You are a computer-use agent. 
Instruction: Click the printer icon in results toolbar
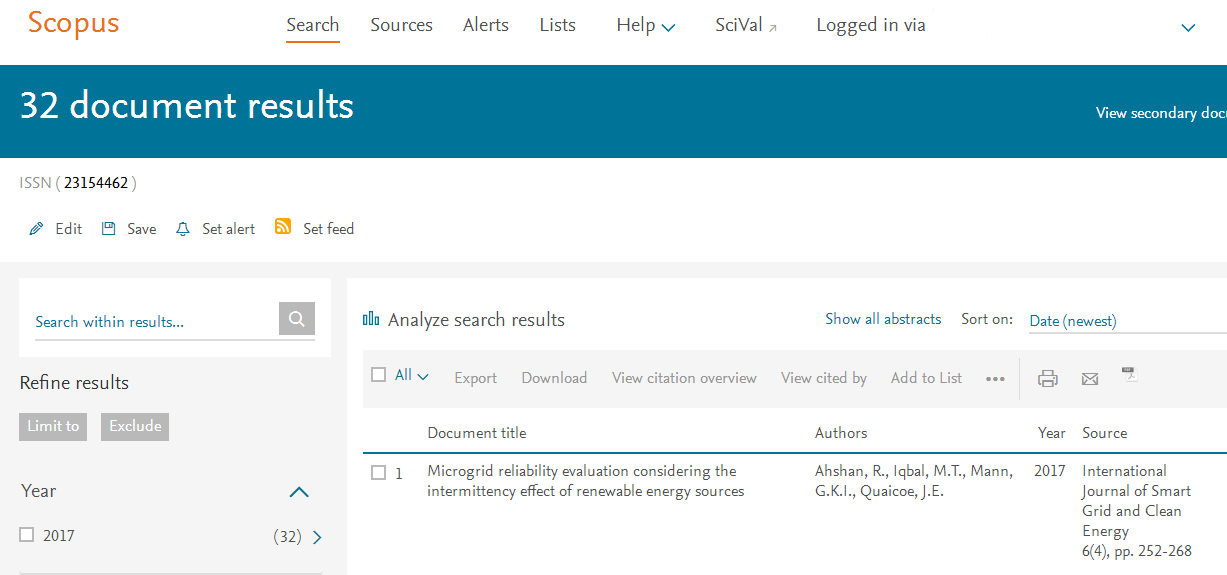pos(1048,378)
